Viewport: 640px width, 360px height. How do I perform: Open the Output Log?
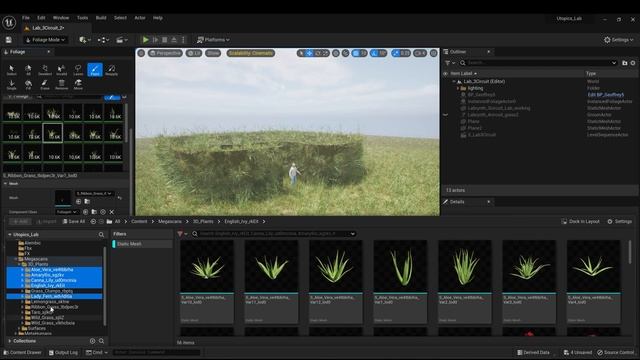tap(63, 352)
